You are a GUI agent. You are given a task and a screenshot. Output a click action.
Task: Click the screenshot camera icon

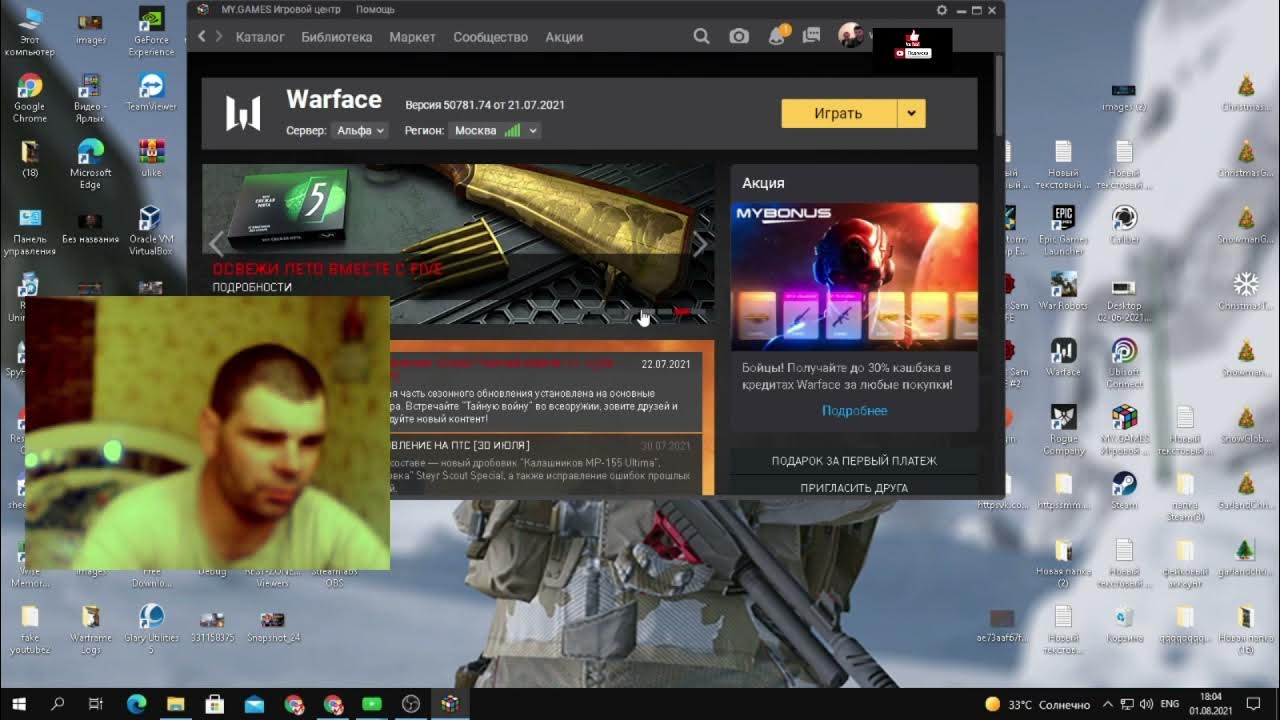[739, 36]
